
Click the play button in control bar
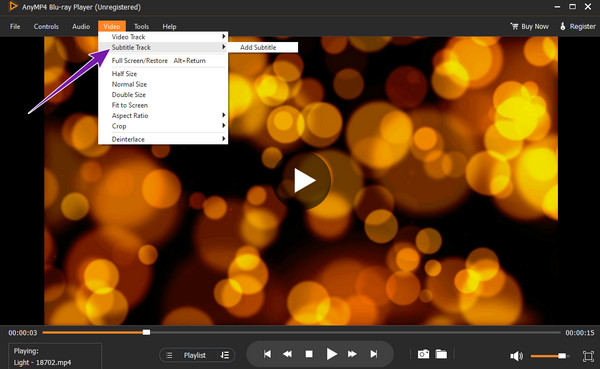331,354
